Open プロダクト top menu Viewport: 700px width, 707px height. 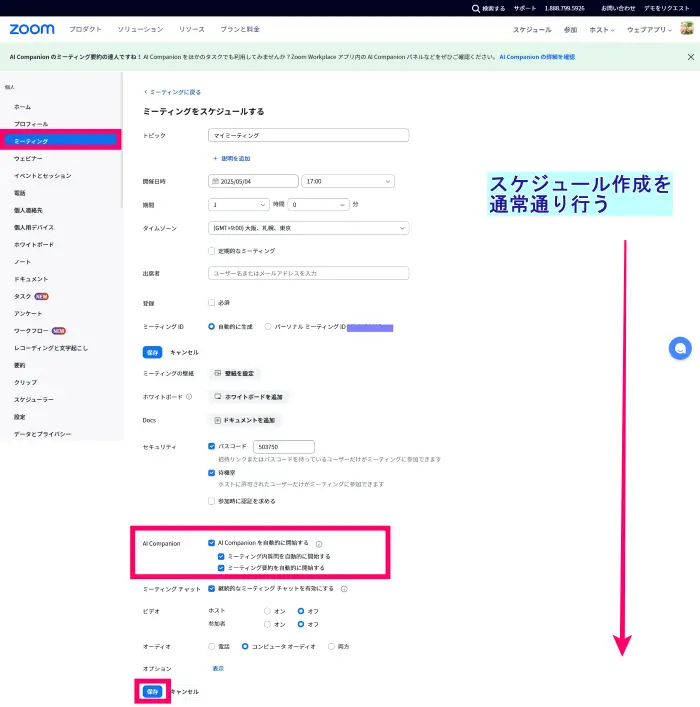[x=85, y=29]
